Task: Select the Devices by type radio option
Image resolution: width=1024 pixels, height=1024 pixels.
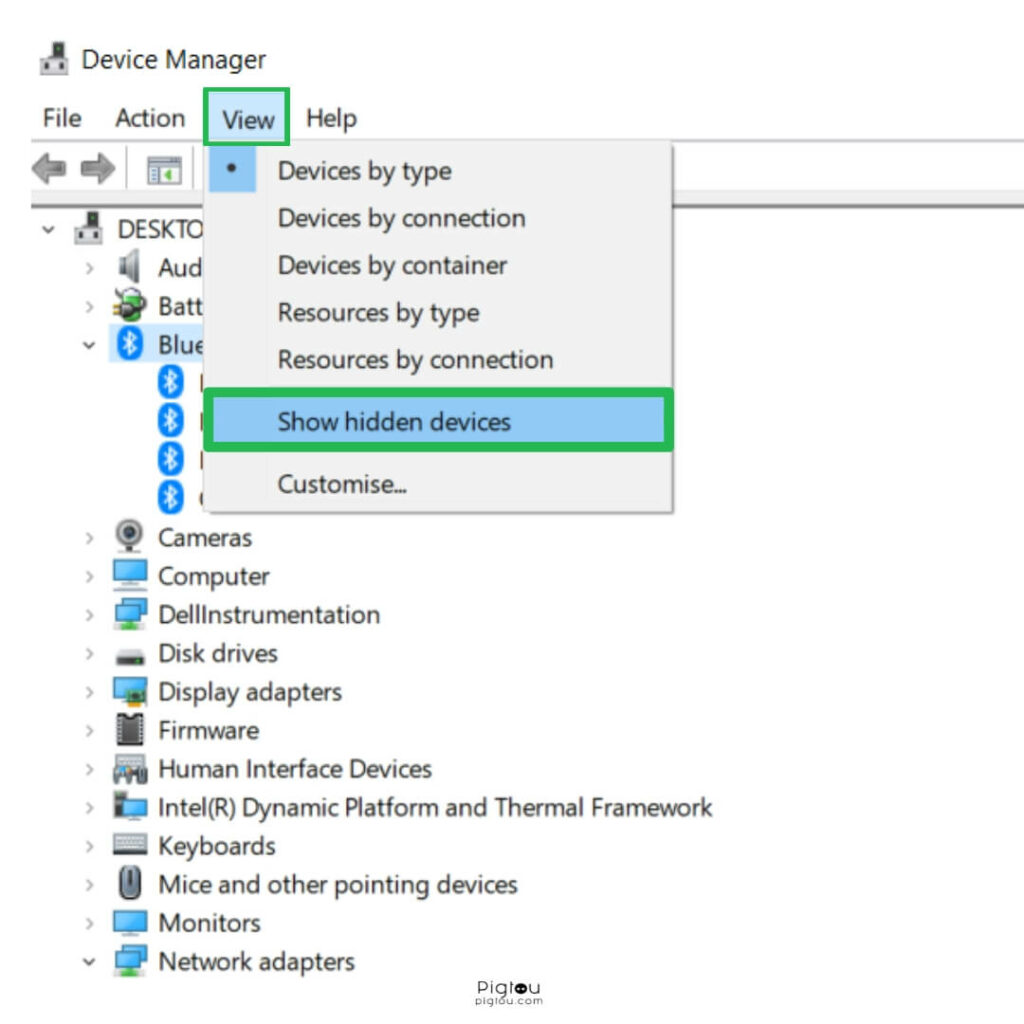Action: pyautogui.click(x=438, y=170)
